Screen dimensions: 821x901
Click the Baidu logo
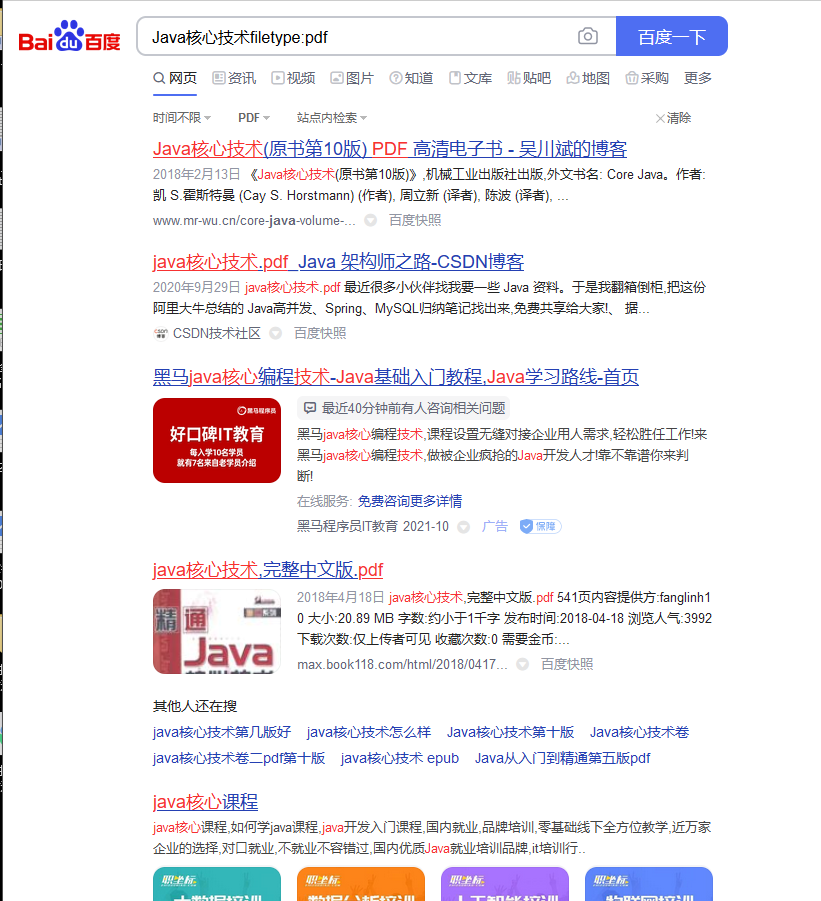click(x=70, y=36)
